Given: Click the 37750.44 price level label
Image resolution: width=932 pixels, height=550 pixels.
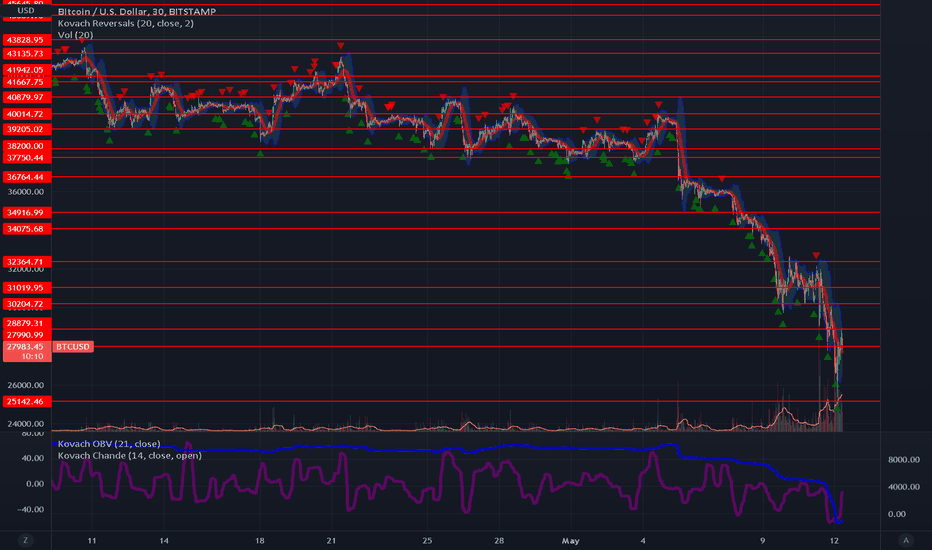Looking at the screenshot, I should [x=27, y=158].
